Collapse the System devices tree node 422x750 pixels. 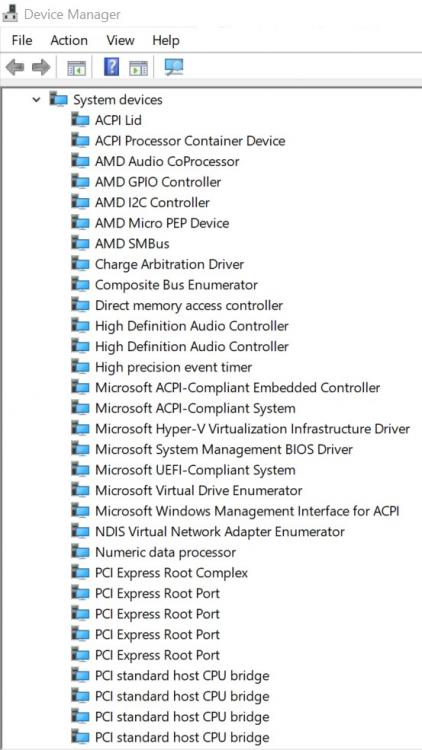click(36, 99)
